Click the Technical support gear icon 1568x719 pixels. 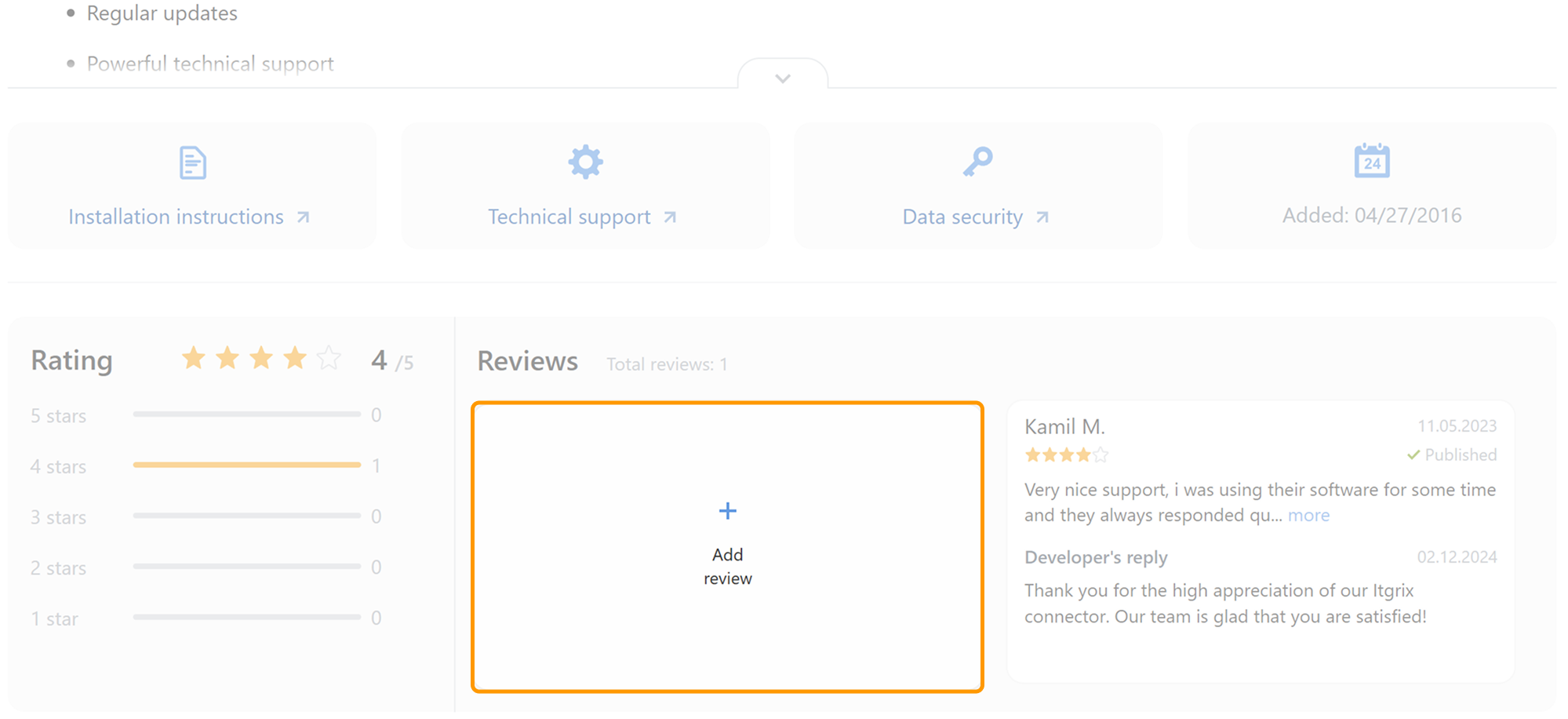[x=585, y=162]
